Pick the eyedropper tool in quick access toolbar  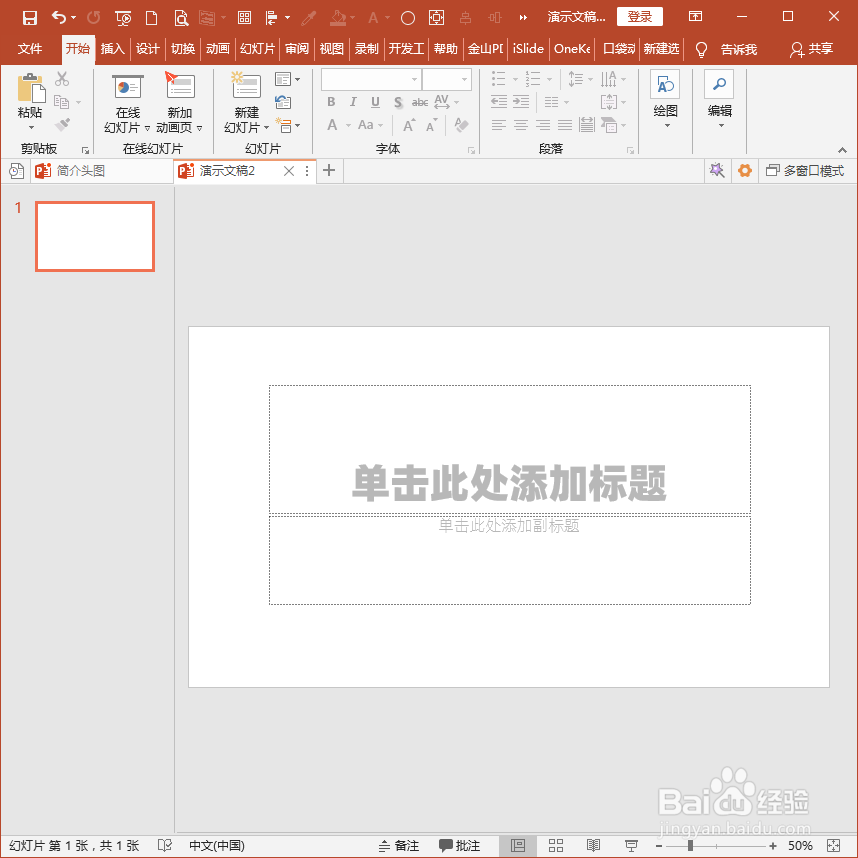click(x=309, y=18)
